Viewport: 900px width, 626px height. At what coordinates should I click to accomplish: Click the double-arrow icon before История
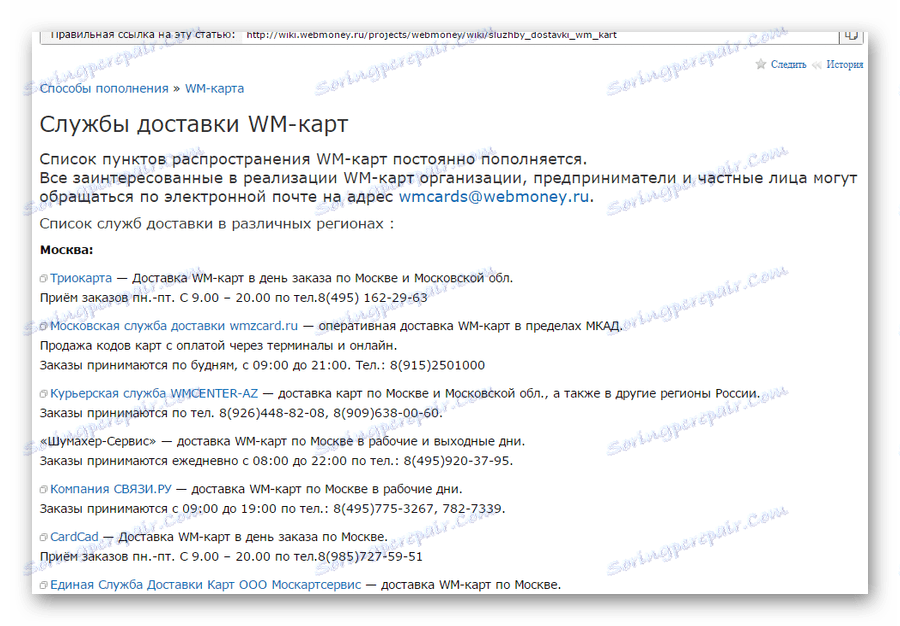(817, 65)
